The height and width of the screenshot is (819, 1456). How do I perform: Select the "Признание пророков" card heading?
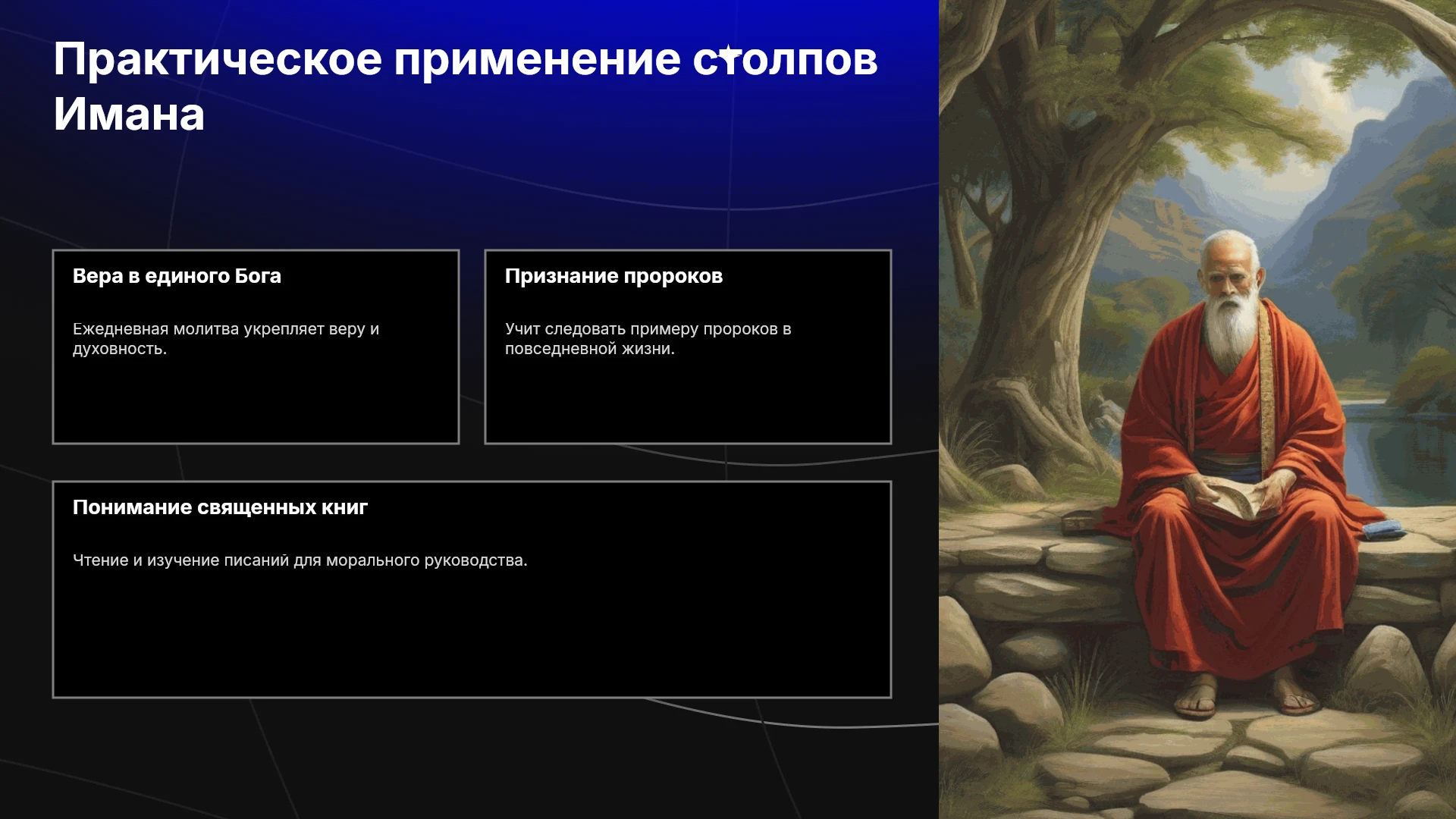coord(613,276)
